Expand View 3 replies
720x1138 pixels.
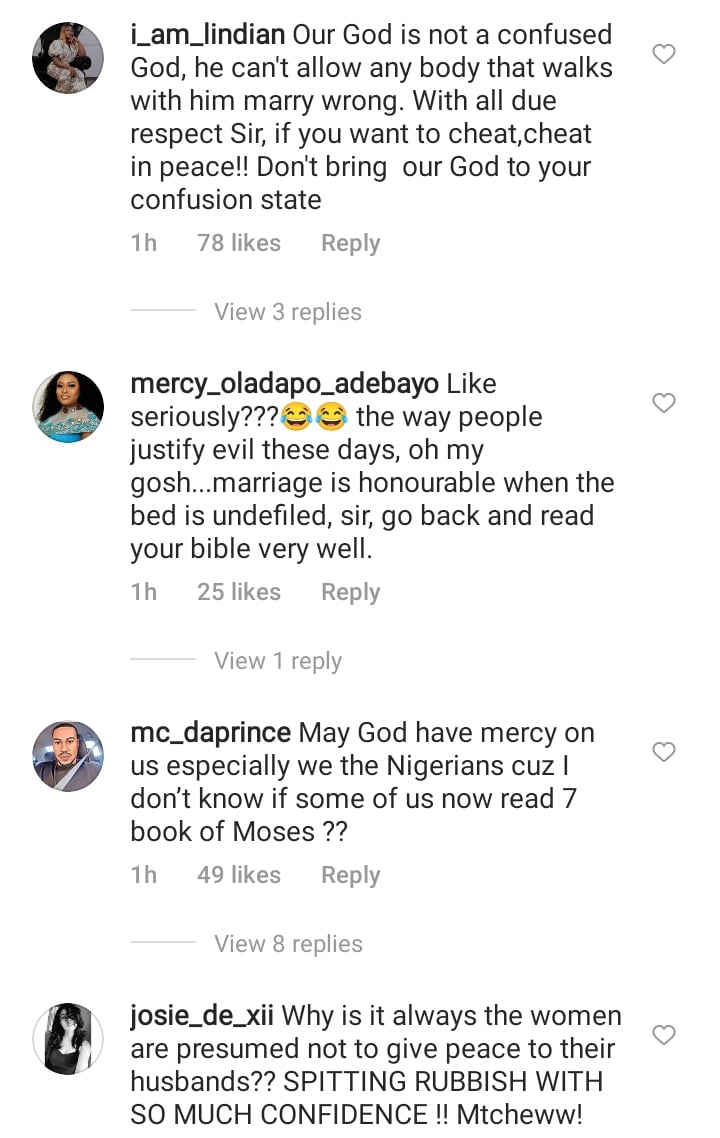[x=288, y=312]
